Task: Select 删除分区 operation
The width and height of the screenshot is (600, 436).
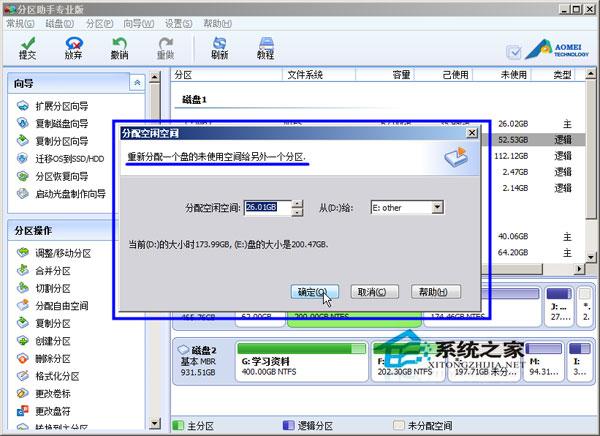Action: coord(44,359)
